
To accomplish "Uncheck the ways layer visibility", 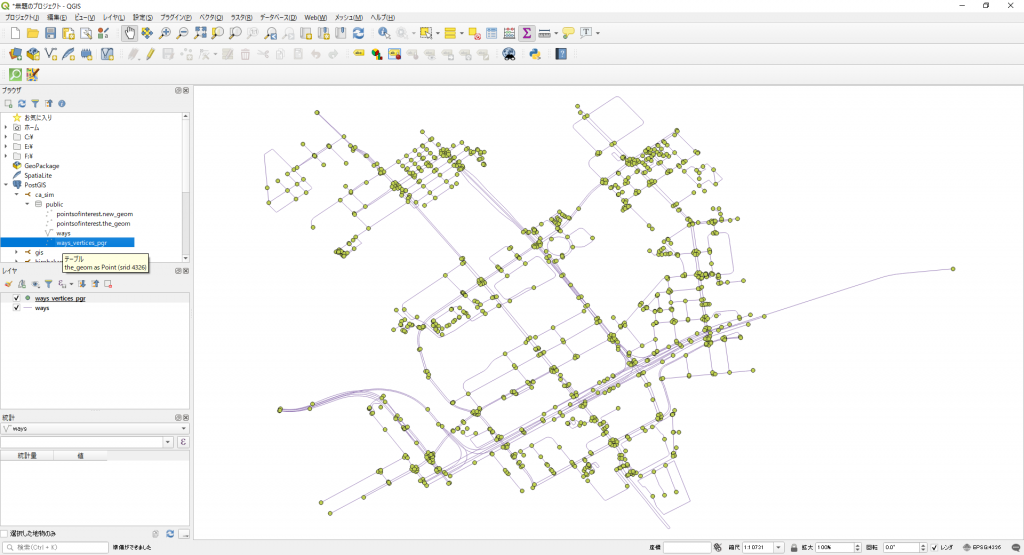I will tap(16, 308).
